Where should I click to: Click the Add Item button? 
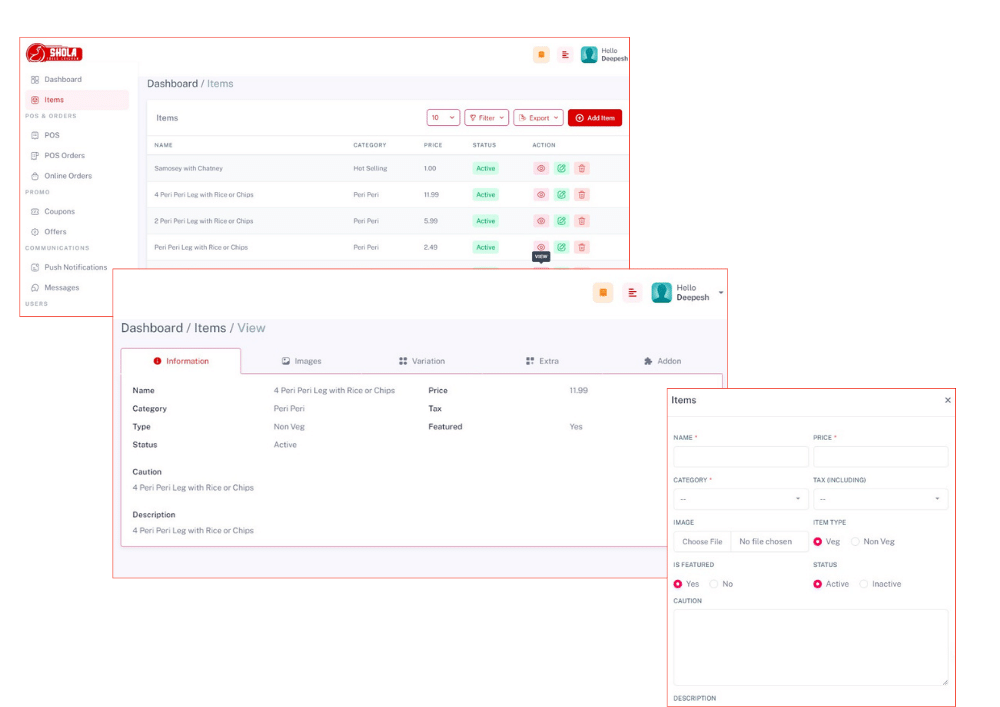tap(594, 118)
